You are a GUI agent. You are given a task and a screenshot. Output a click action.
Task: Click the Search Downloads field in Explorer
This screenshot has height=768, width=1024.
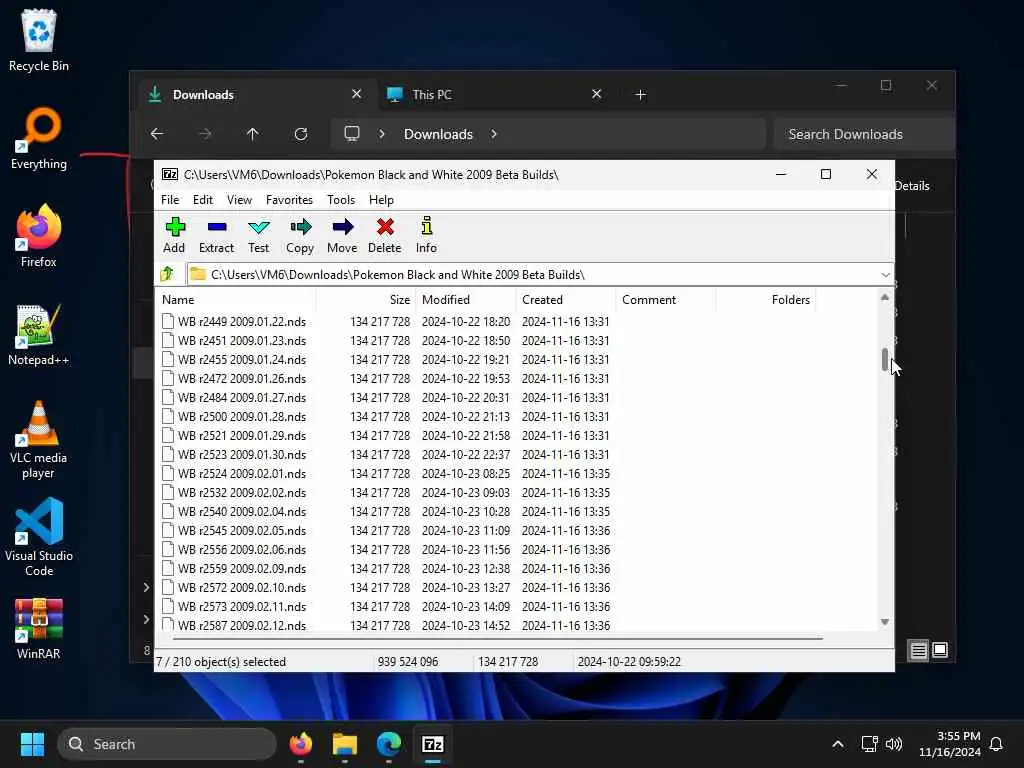pyautogui.click(x=864, y=134)
